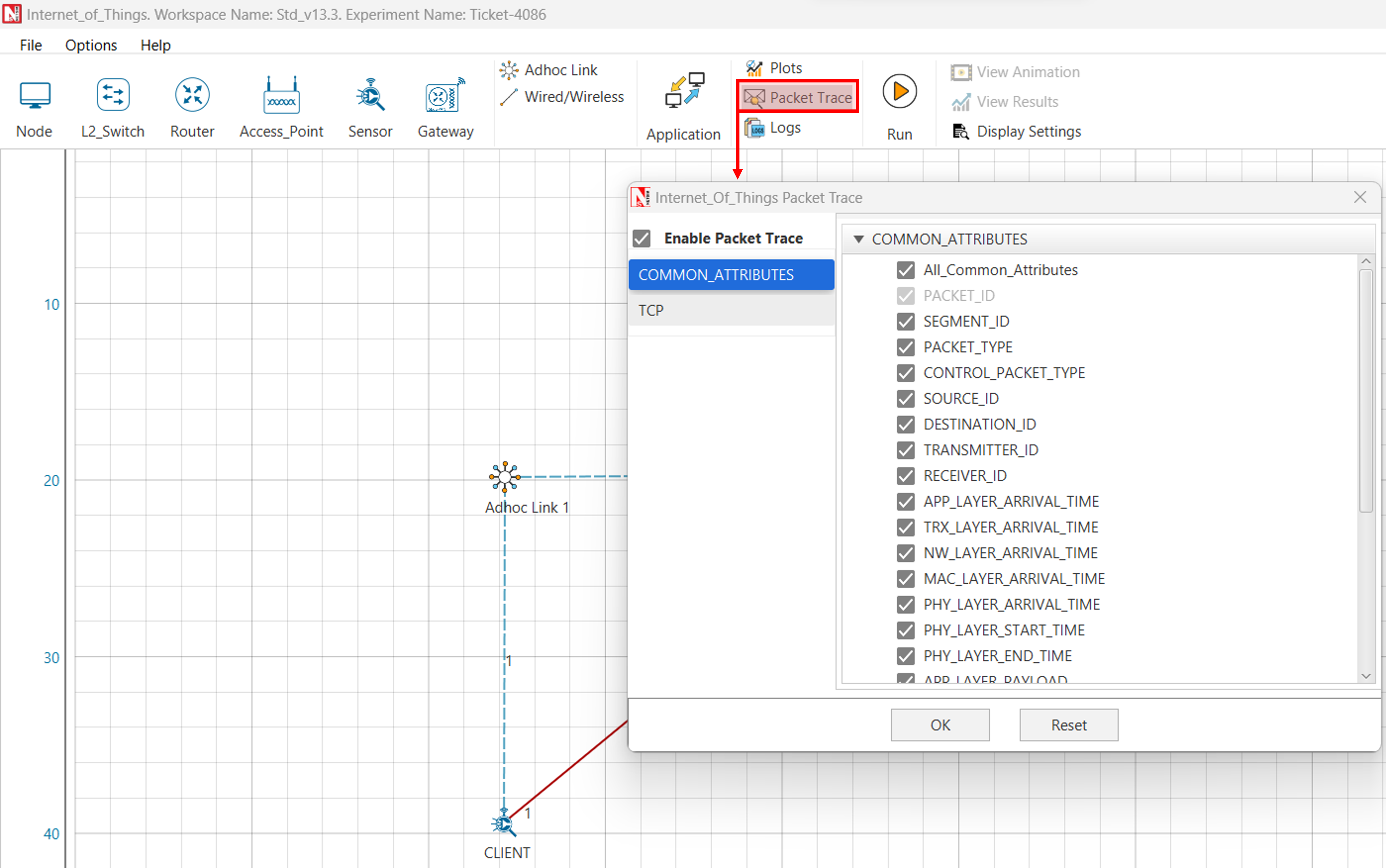Collapse the COMMON_ATTRIBUTES section header
Image resolution: width=1386 pixels, height=868 pixels.
859,239
